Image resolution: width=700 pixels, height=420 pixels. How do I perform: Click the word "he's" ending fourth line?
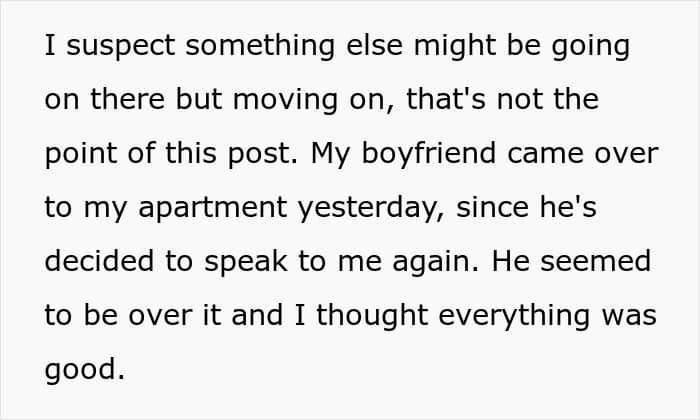[x=568, y=208]
